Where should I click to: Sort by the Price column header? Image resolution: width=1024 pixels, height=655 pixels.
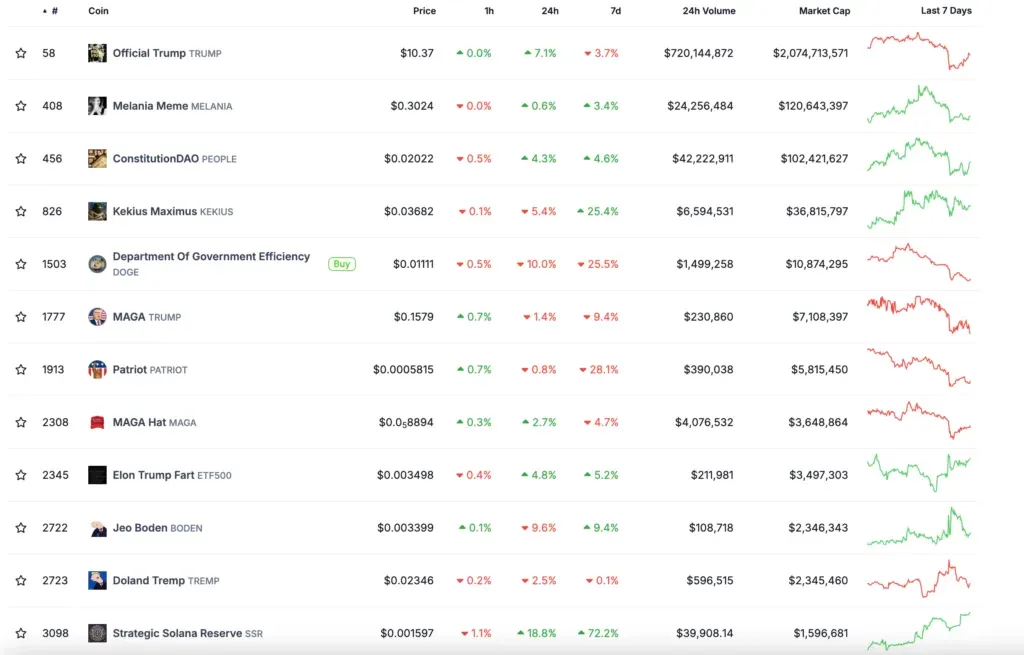point(424,11)
